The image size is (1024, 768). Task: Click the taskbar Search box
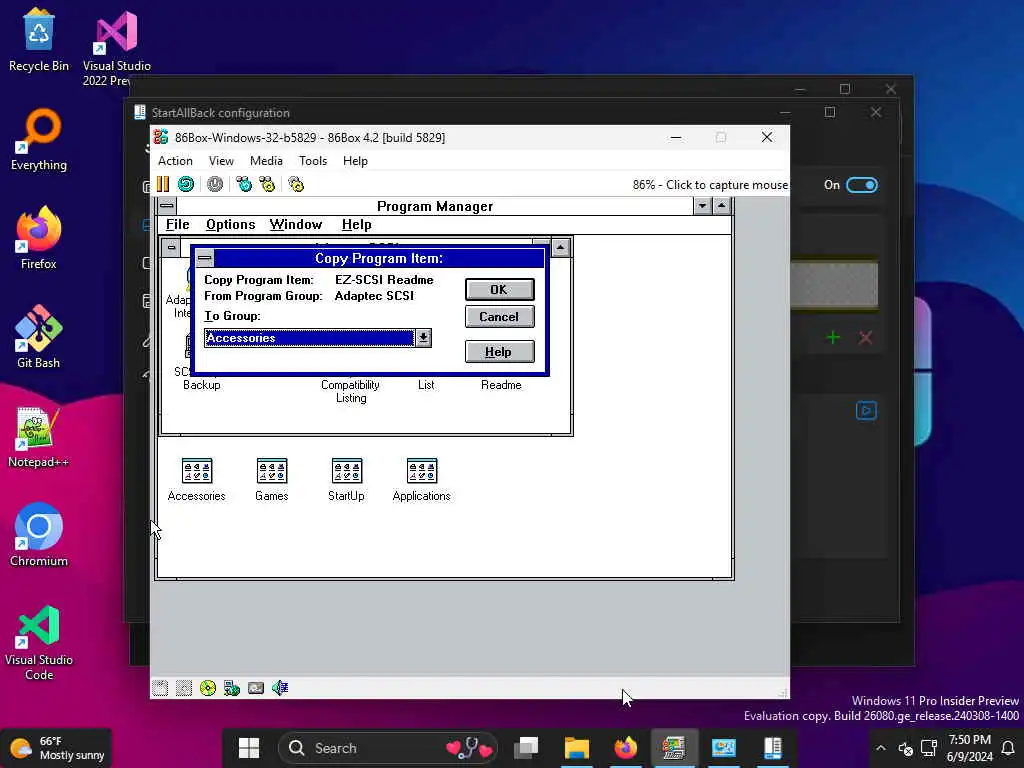tap(387, 748)
